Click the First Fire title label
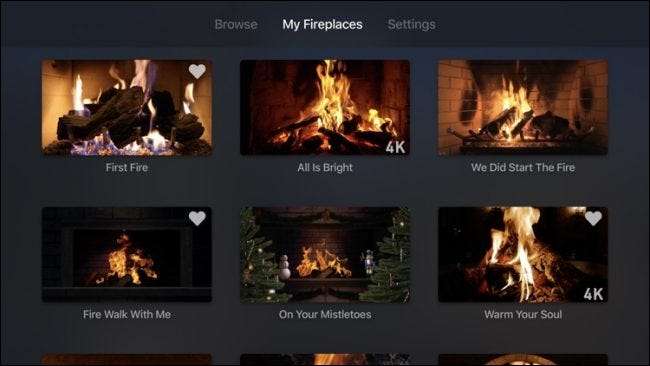The width and height of the screenshot is (650, 366). [127, 167]
